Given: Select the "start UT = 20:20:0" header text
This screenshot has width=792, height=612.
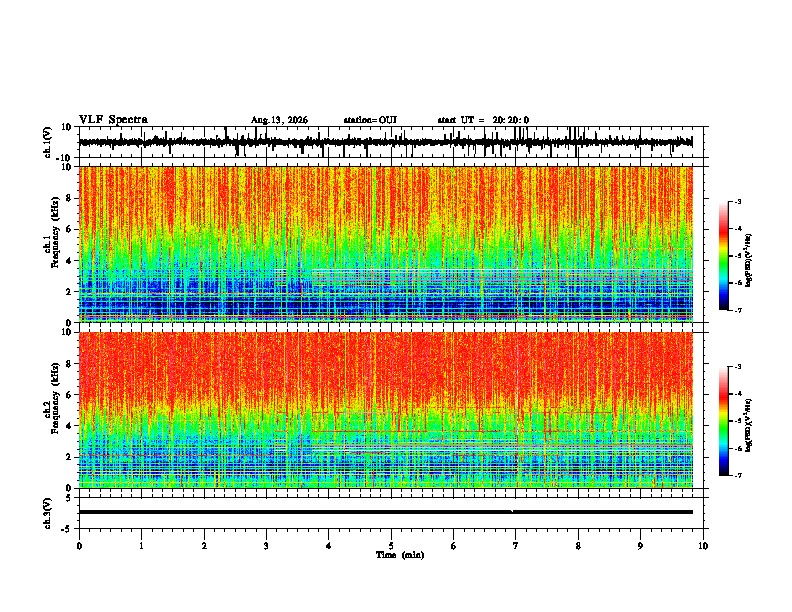Looking at the screenshot, I should [483, 120].
